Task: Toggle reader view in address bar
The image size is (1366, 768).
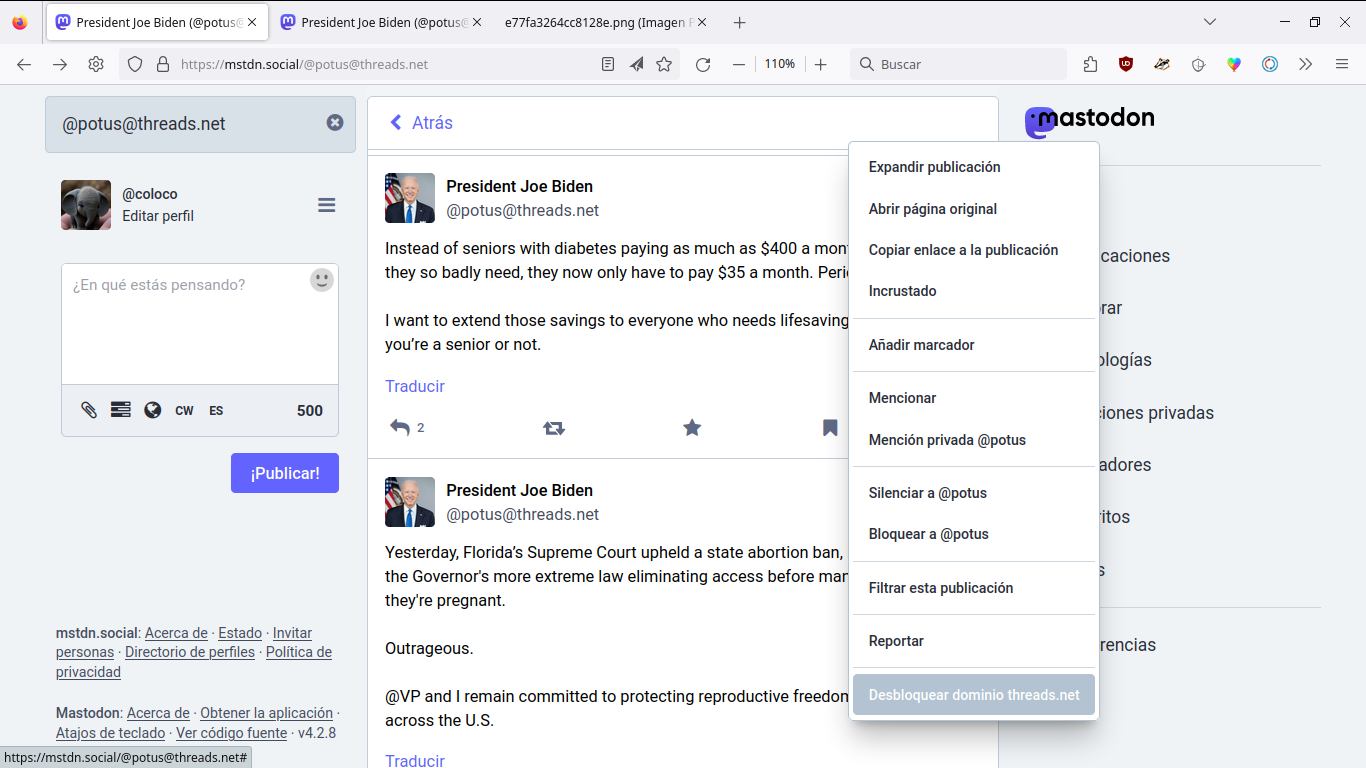Action: pos(608,64)
